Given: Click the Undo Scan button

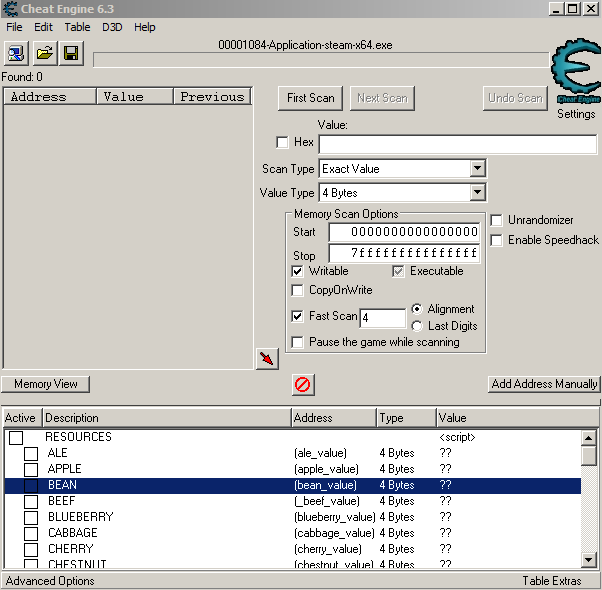Looking at the screenshot, I should coord(515,98).
